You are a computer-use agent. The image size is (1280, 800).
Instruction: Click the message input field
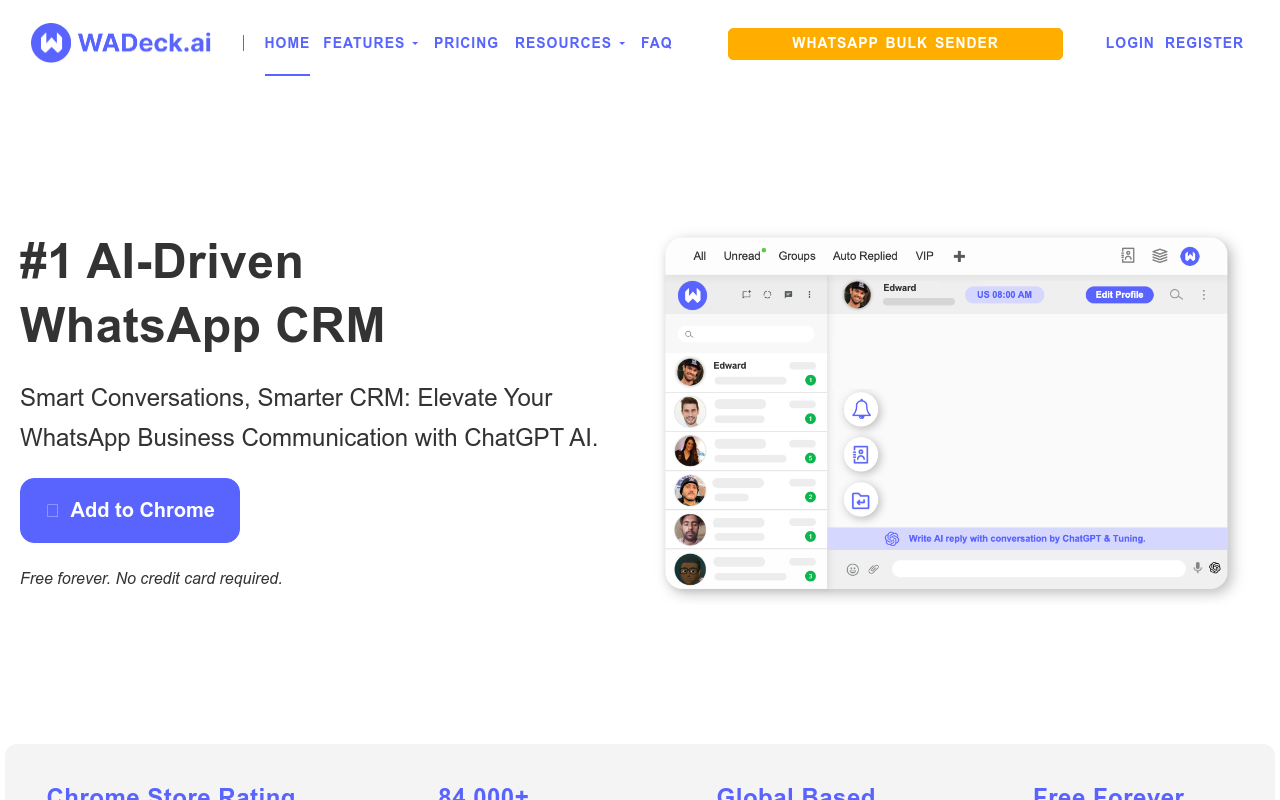point(1038,569)
